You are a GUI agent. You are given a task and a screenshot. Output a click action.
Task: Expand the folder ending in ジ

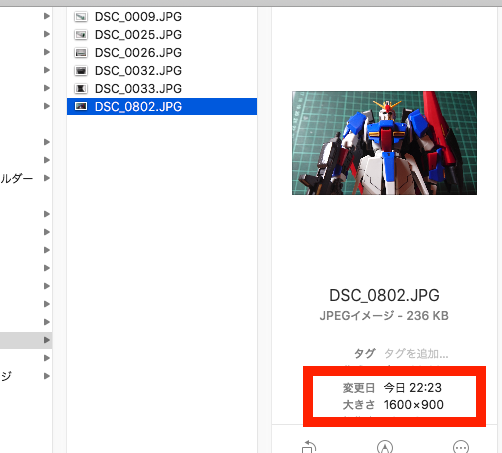[47, 376]
